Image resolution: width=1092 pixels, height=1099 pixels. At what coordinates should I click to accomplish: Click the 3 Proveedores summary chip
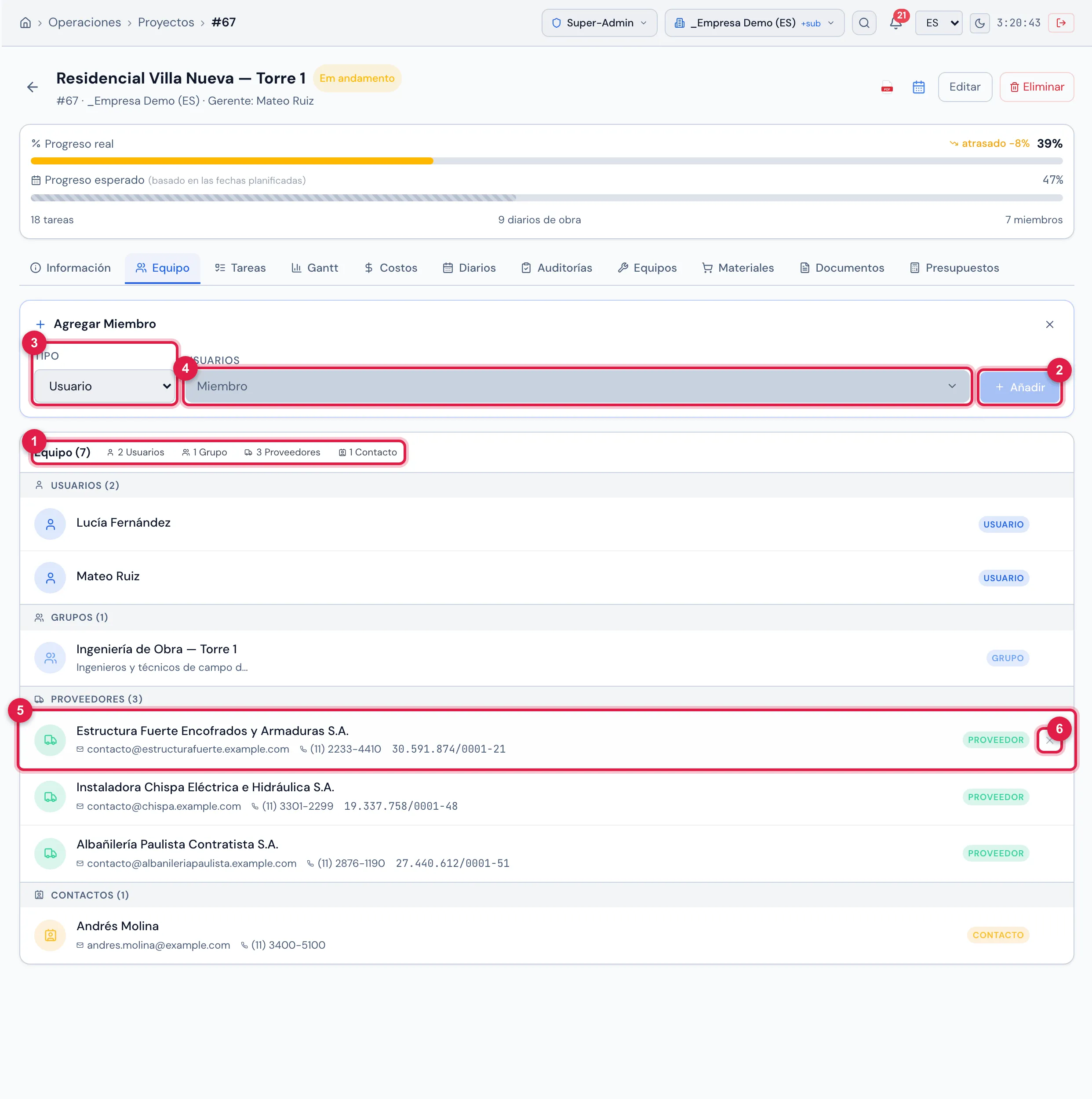(282, 452)
